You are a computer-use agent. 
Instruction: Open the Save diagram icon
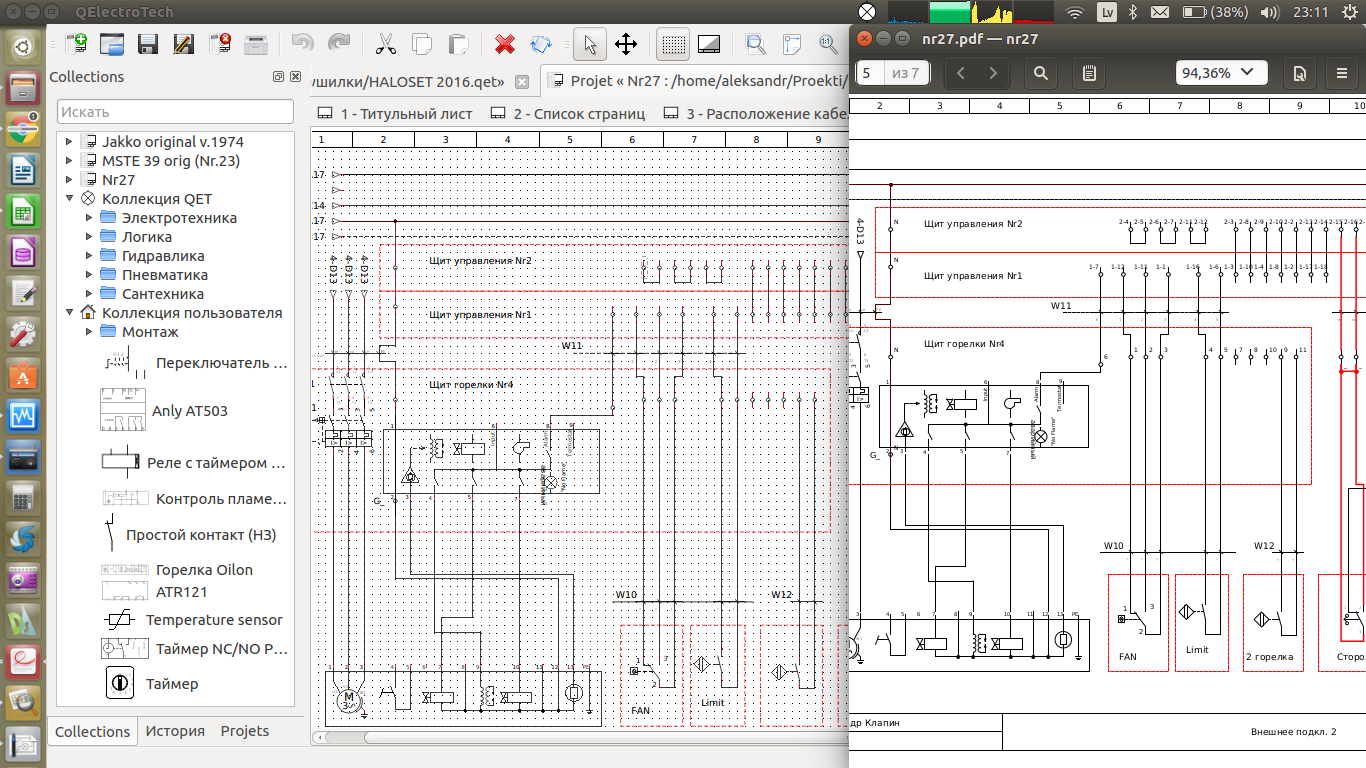148,44
